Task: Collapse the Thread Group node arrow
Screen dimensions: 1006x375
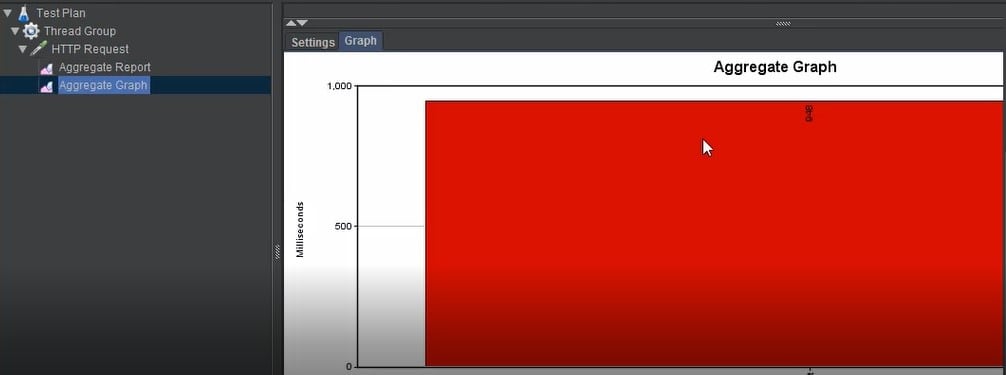Action: (x=15, y=31)
